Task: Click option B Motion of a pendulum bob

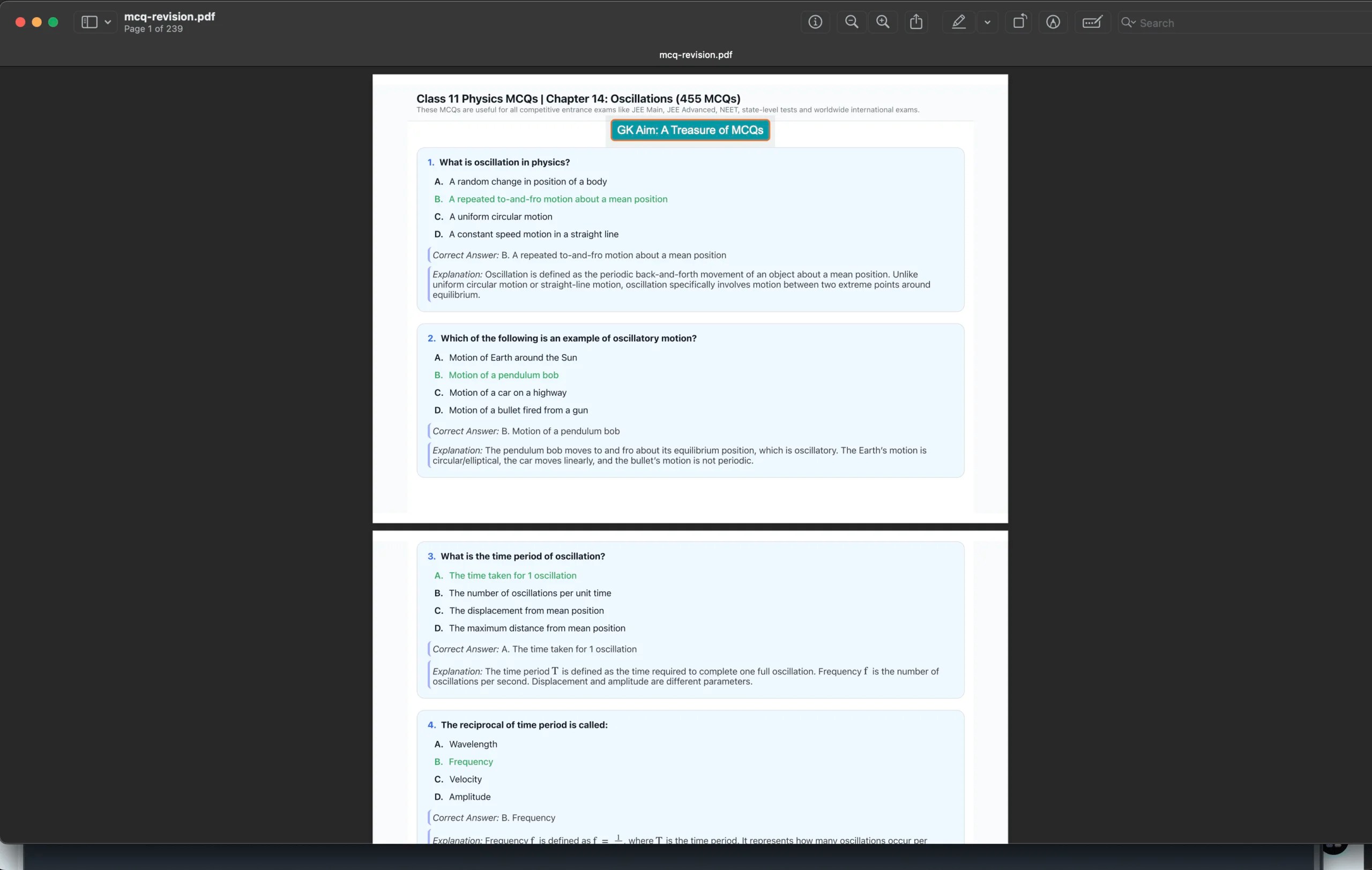Action: (503, 374)
